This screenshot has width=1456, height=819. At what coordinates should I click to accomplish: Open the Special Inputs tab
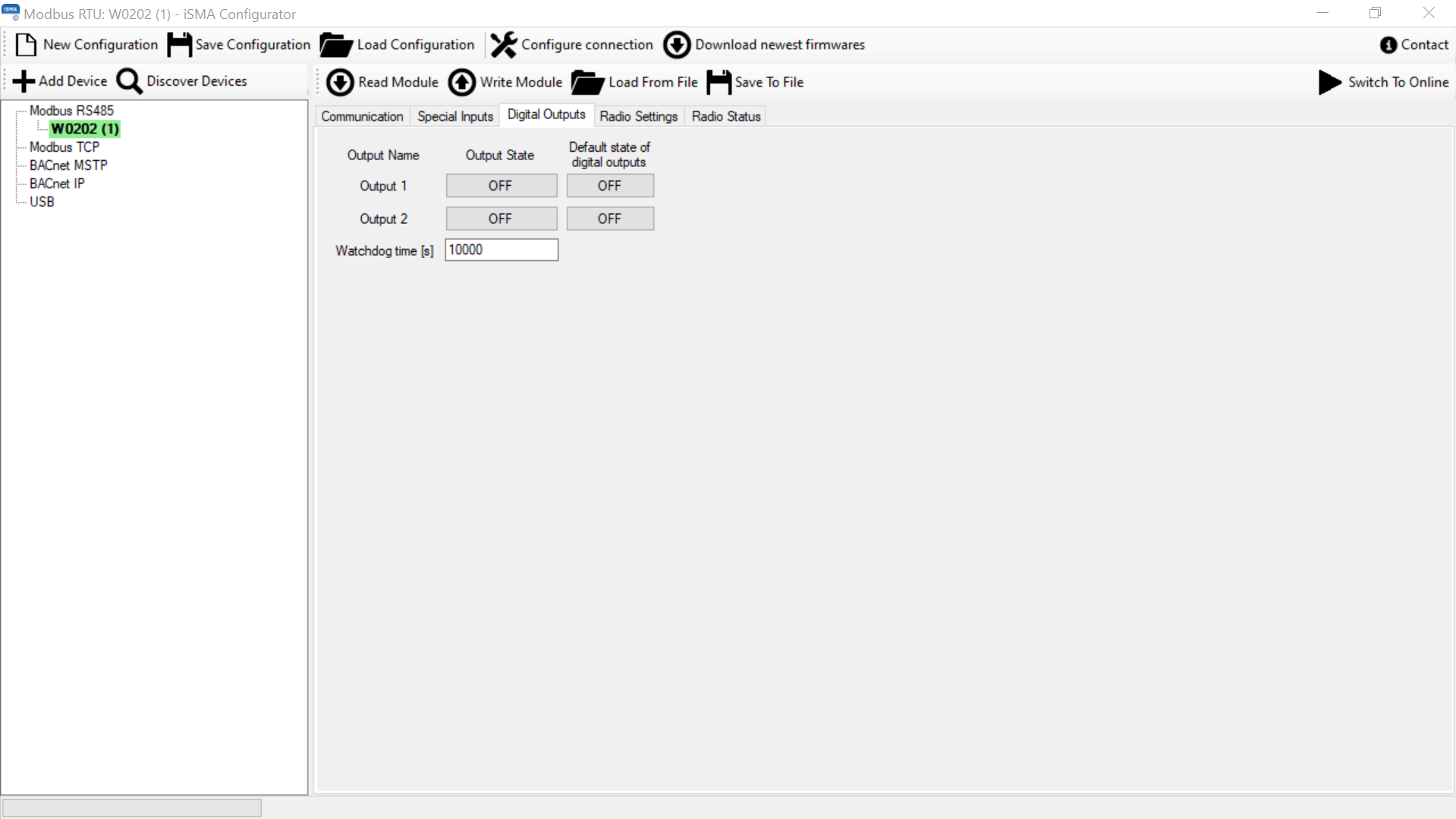[454, 116]
